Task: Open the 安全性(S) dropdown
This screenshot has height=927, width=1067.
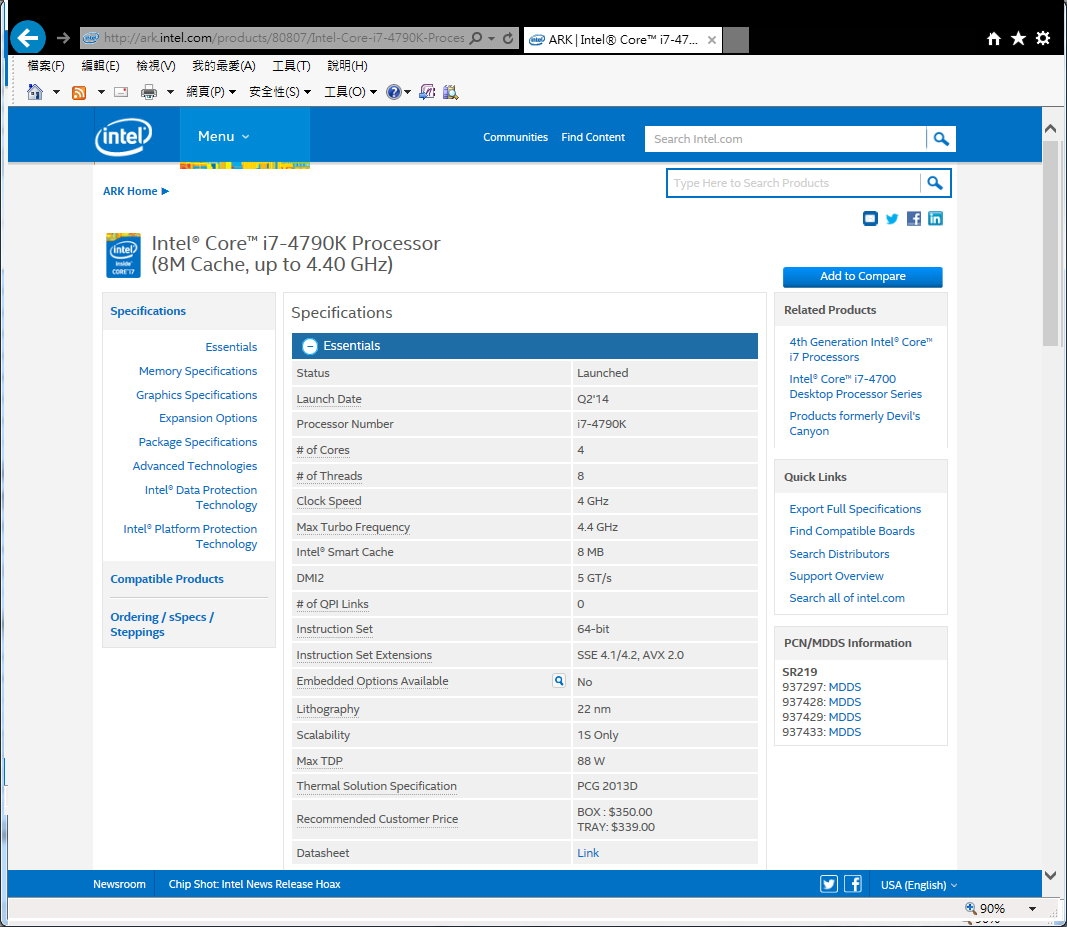Action: pos(280,92)
